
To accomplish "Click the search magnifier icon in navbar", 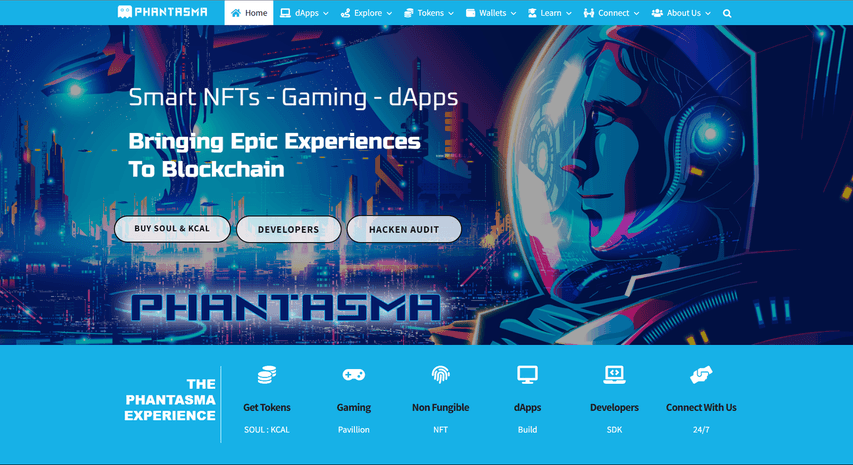I will pyautogui.click(x=727, y=14).
